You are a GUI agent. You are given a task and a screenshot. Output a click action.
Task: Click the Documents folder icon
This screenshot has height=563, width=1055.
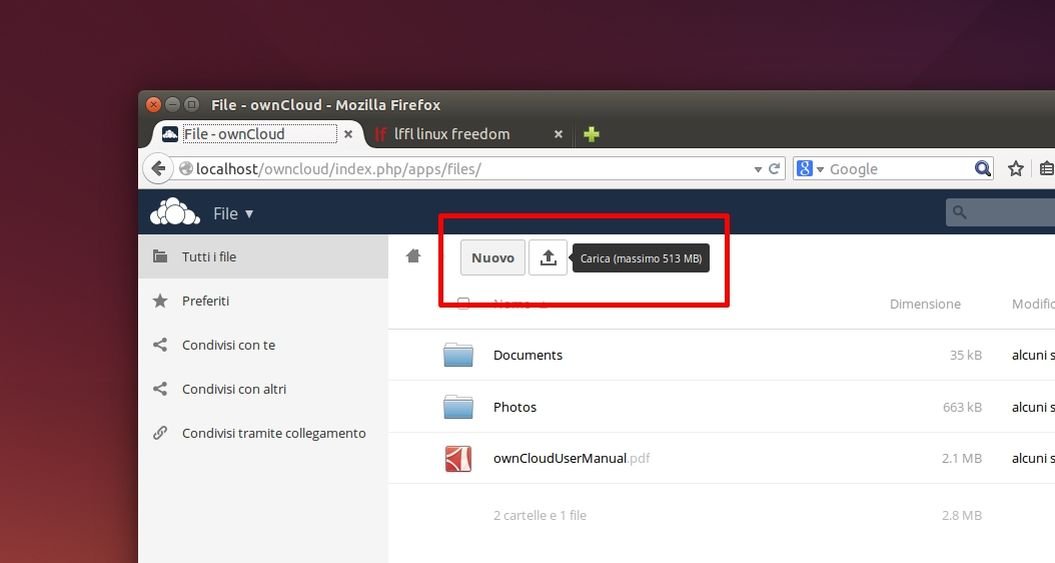click(x=458, y=354)
